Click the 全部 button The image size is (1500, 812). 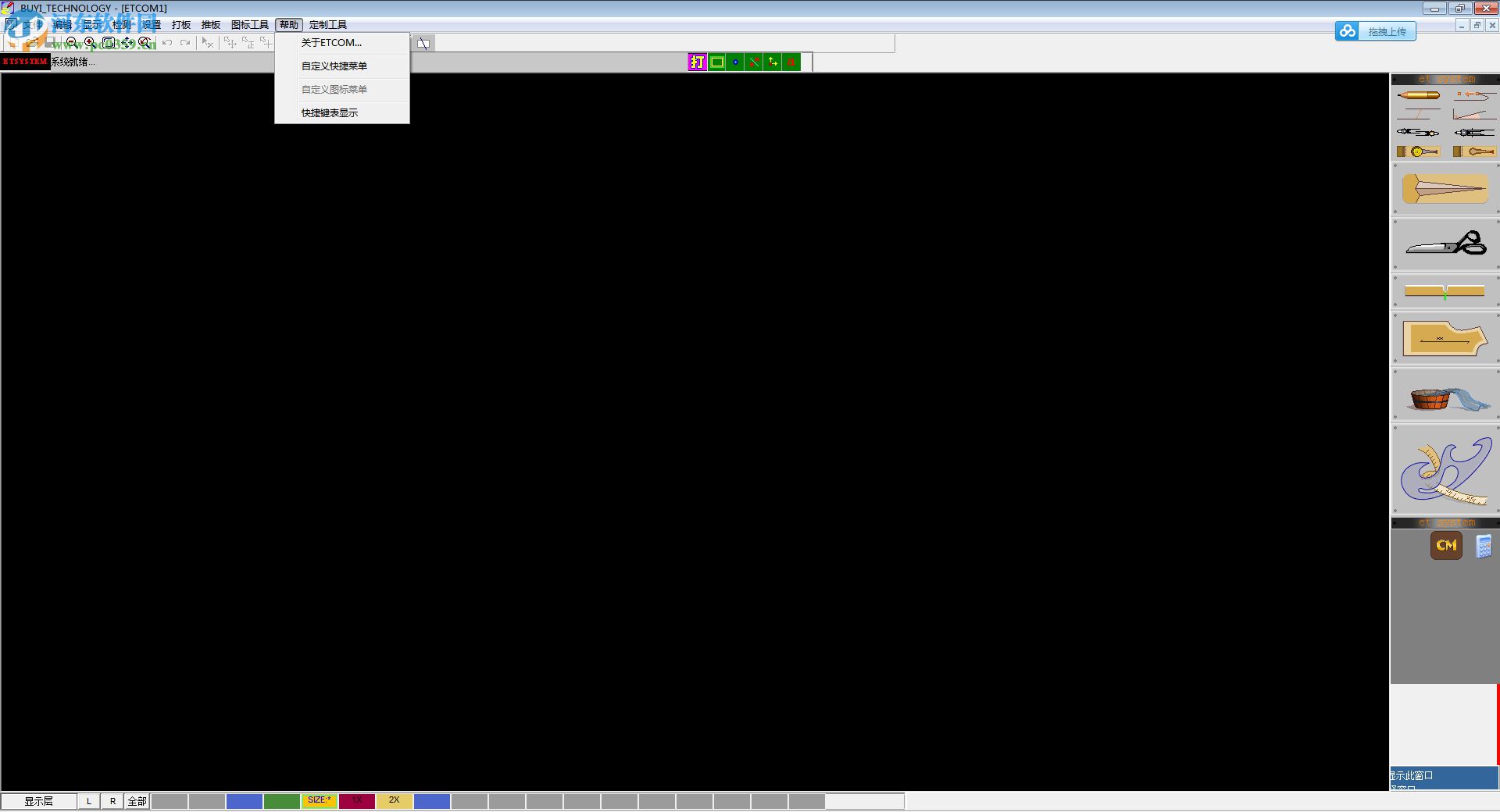[137, 801]
